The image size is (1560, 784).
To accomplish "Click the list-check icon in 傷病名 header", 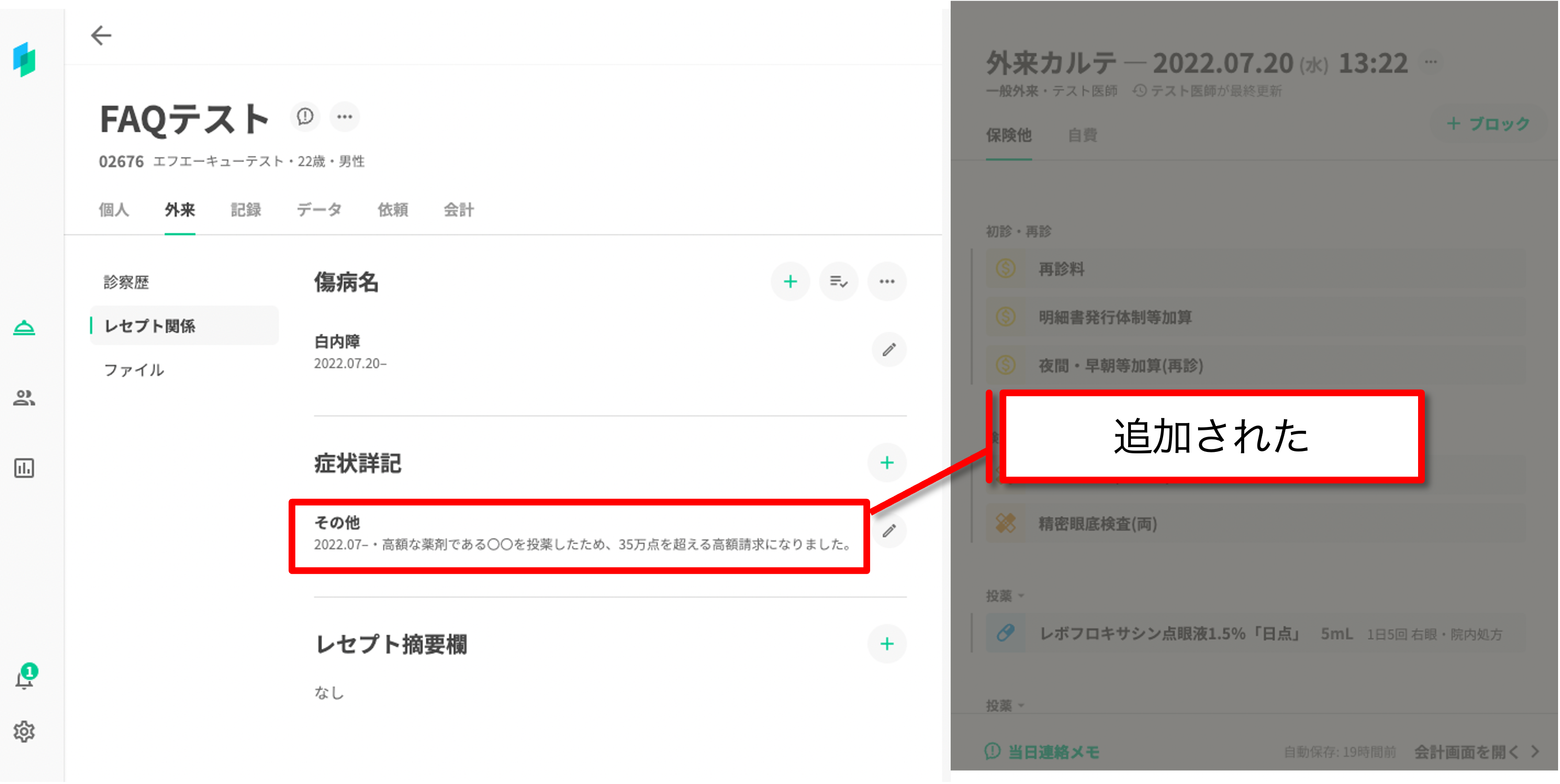I will [838, 281].
